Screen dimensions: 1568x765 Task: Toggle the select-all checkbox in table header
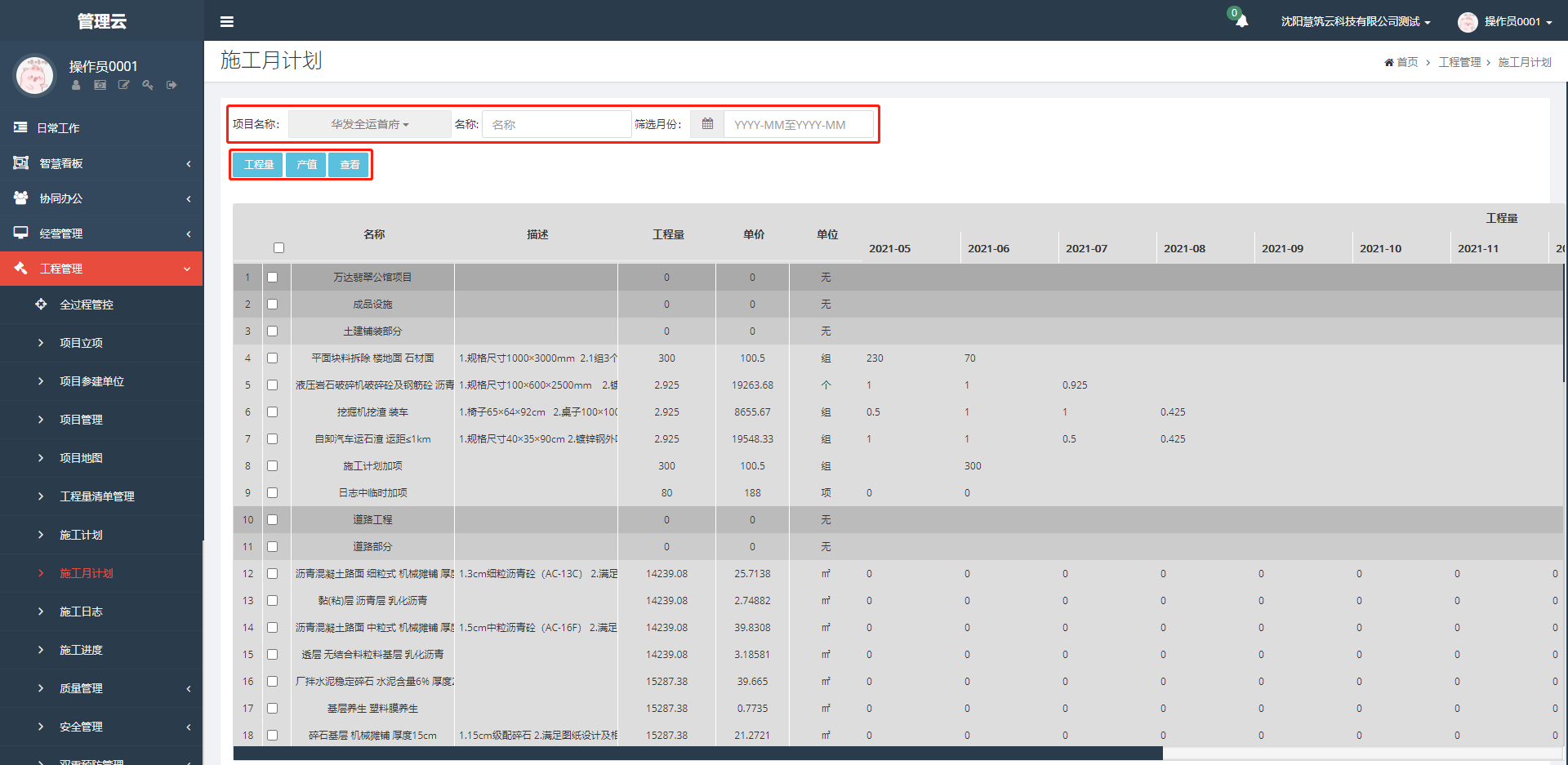(278, 247)
